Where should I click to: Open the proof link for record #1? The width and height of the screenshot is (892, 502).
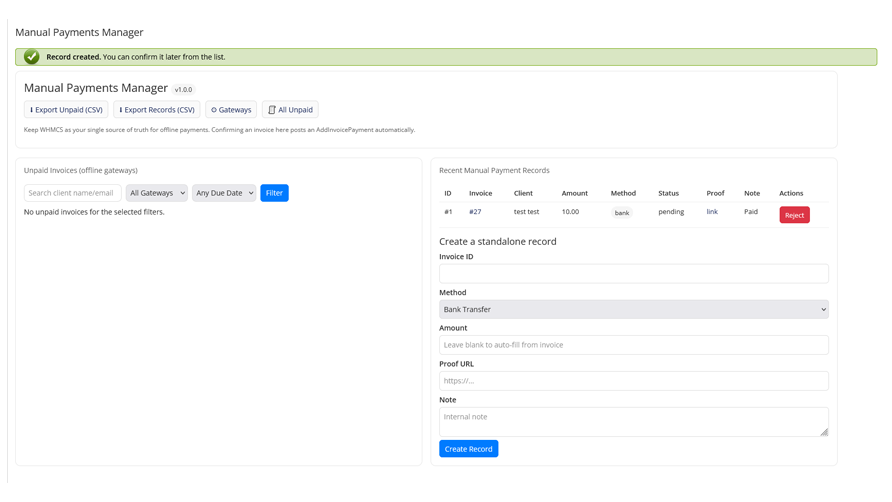click(712, 212)
